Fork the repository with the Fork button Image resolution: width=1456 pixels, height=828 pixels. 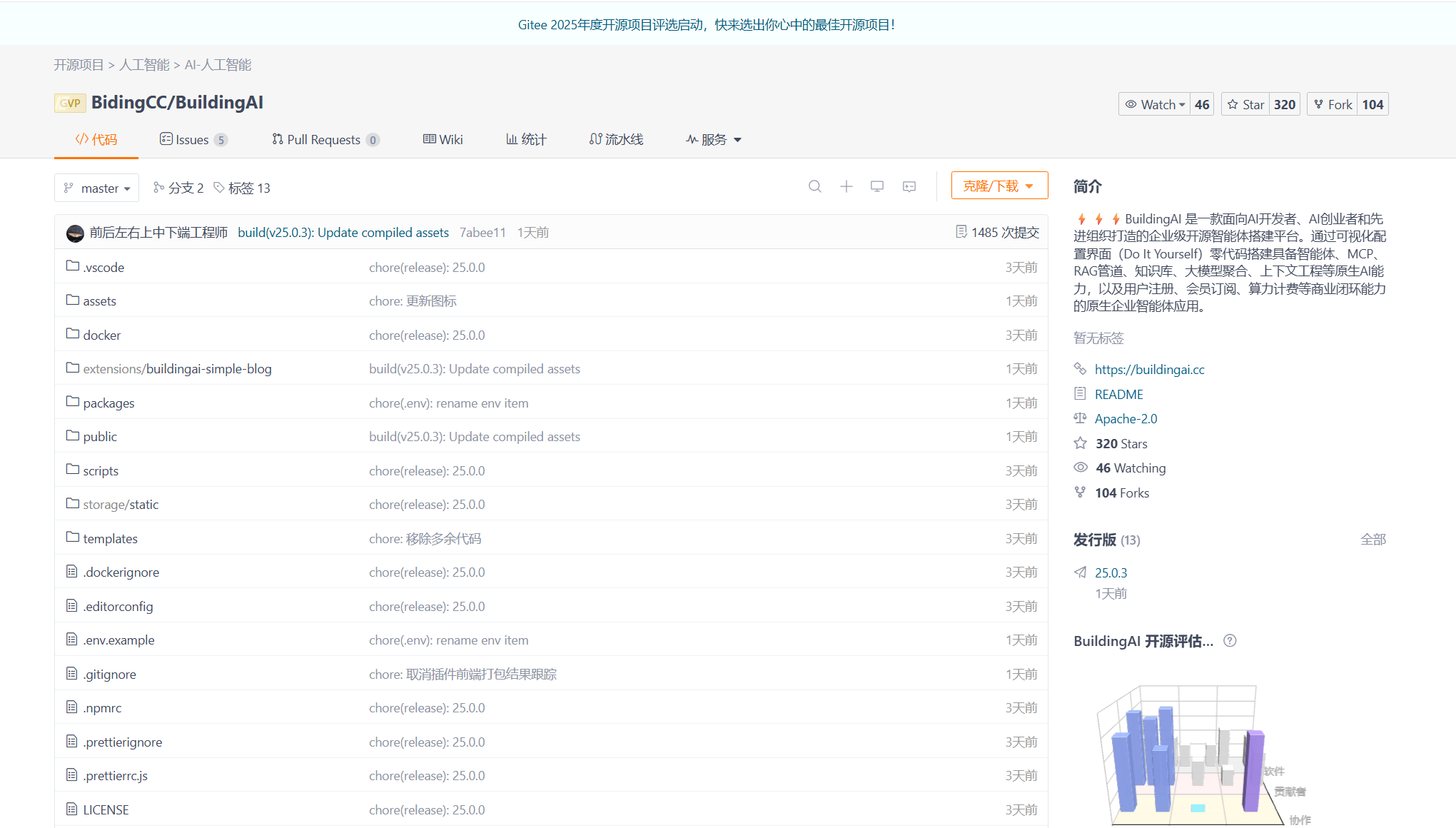tap(1333, 104)
